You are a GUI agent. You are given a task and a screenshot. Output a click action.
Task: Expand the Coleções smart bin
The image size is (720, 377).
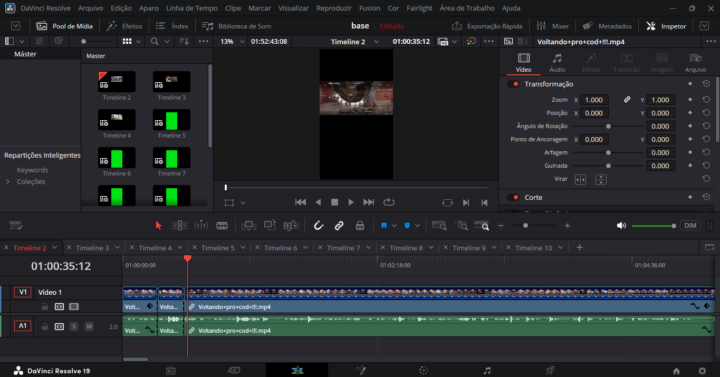click(x=8, y=182)
